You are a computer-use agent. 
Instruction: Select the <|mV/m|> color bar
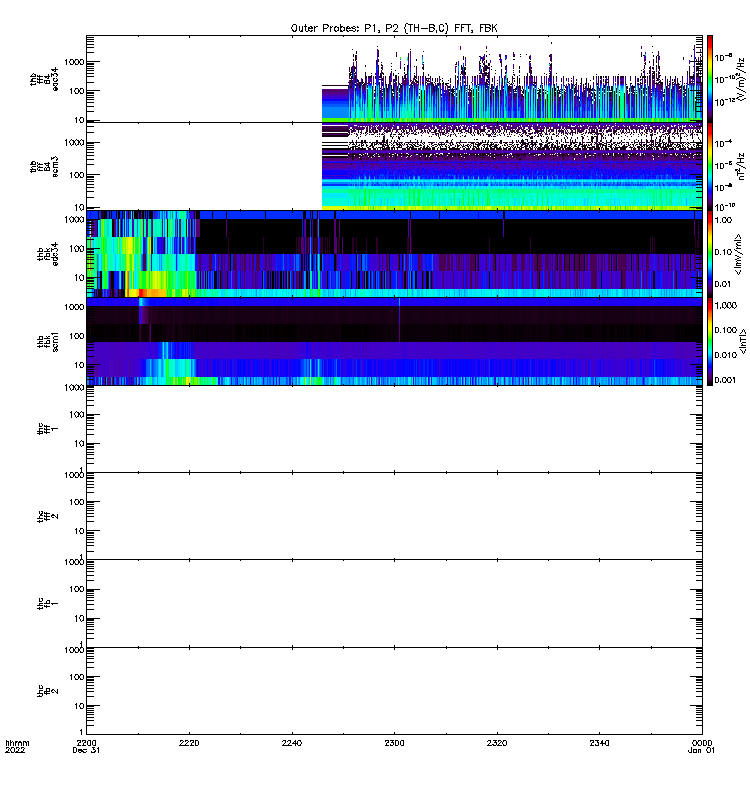pyautogui.click(x=709, y=254)
